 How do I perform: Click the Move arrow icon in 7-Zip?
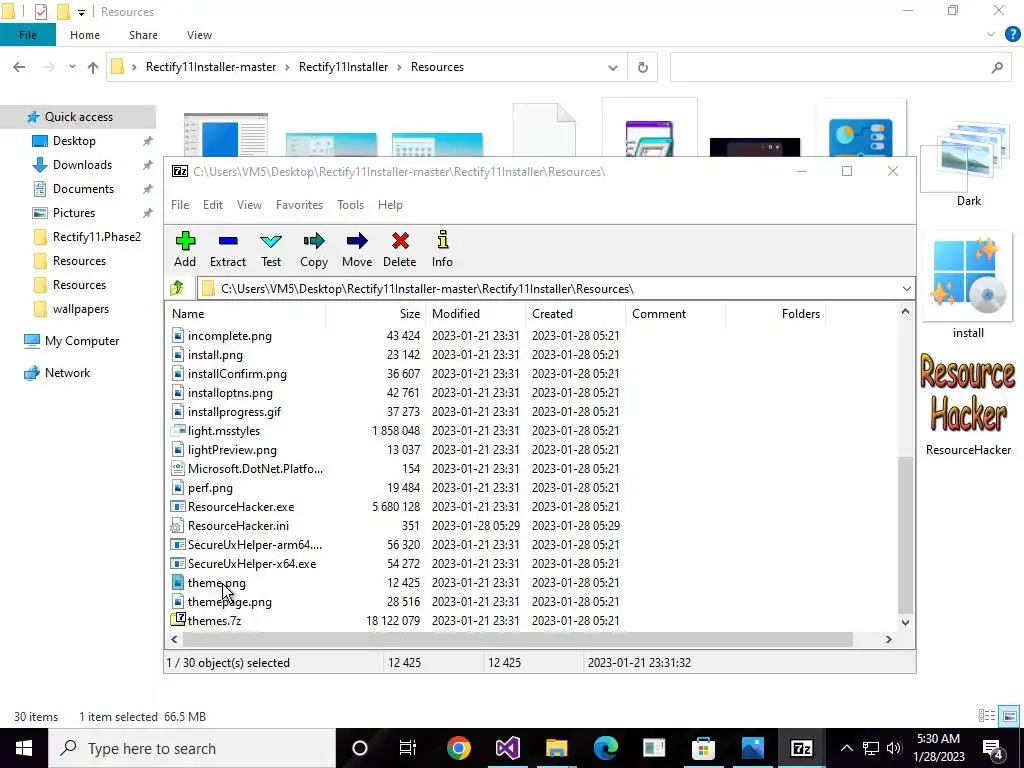[x=357, y=249]
